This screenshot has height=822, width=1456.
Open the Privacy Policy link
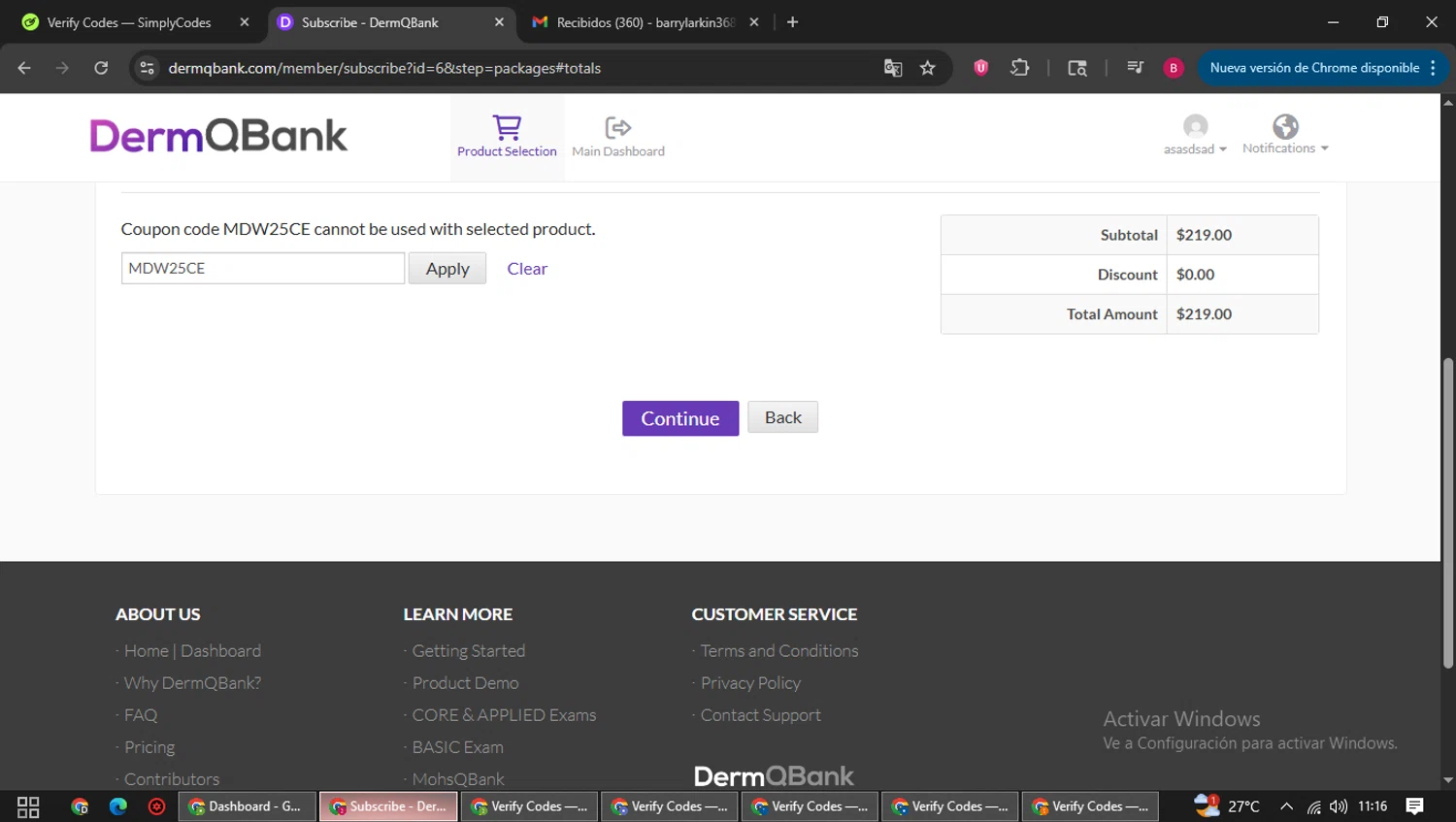[x=750, y=683]
